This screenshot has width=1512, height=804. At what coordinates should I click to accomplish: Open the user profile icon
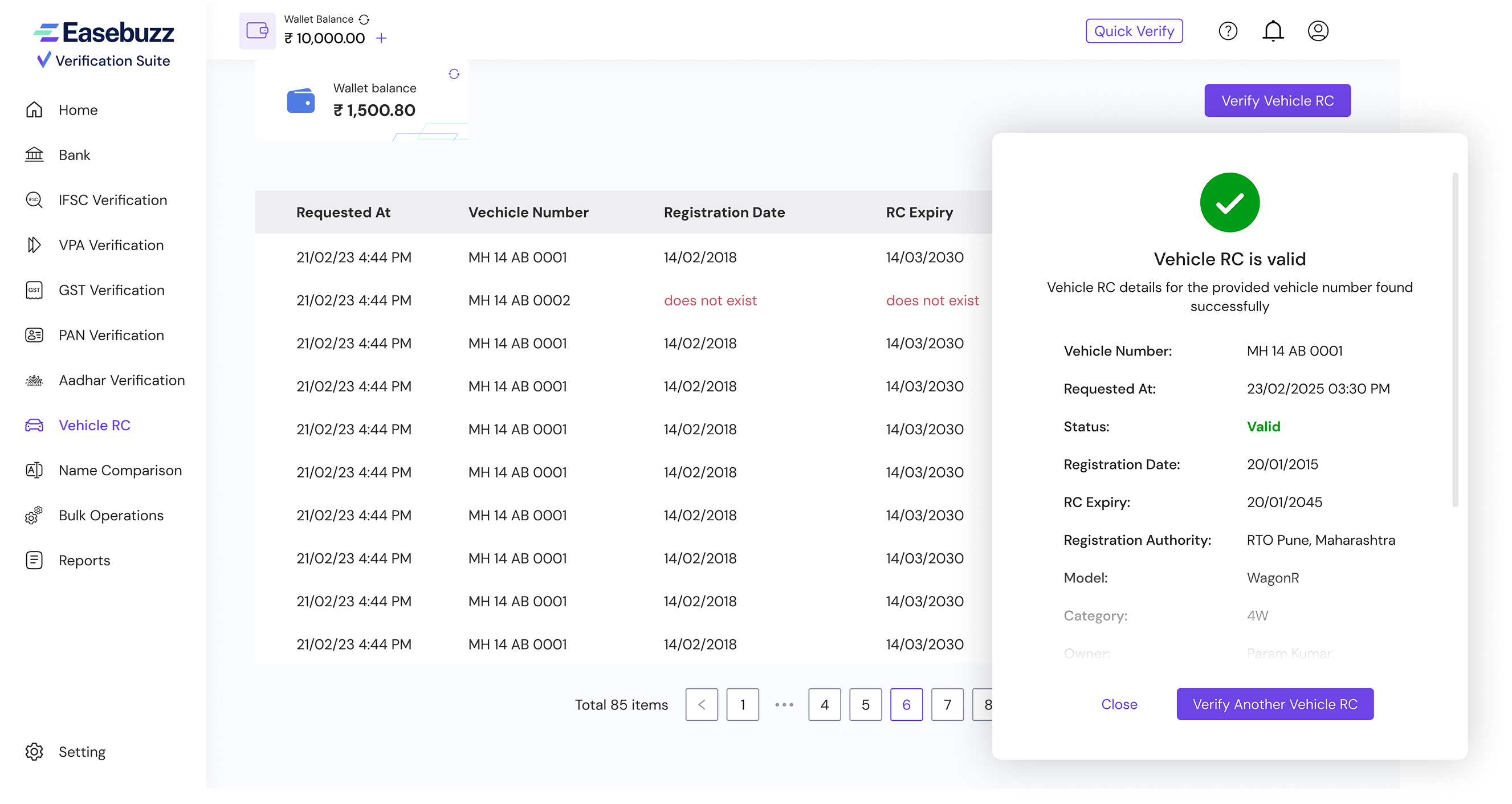[1318, 31]
